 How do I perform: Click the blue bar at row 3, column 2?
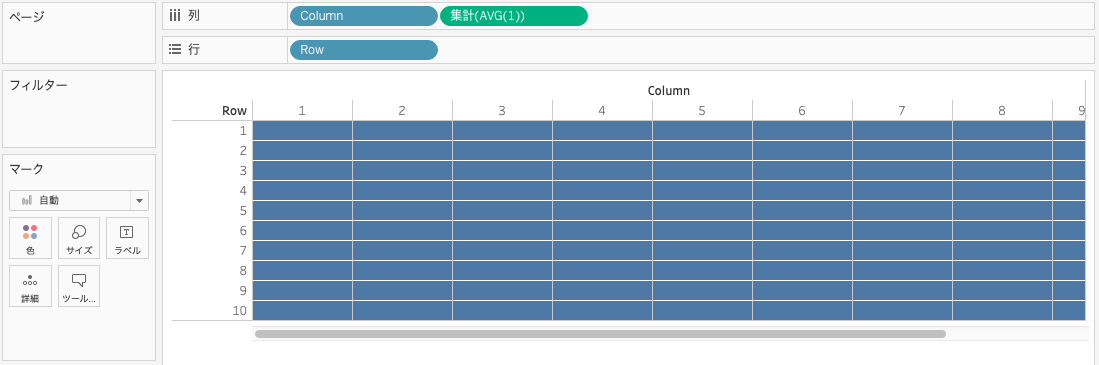tap(402, 171)
